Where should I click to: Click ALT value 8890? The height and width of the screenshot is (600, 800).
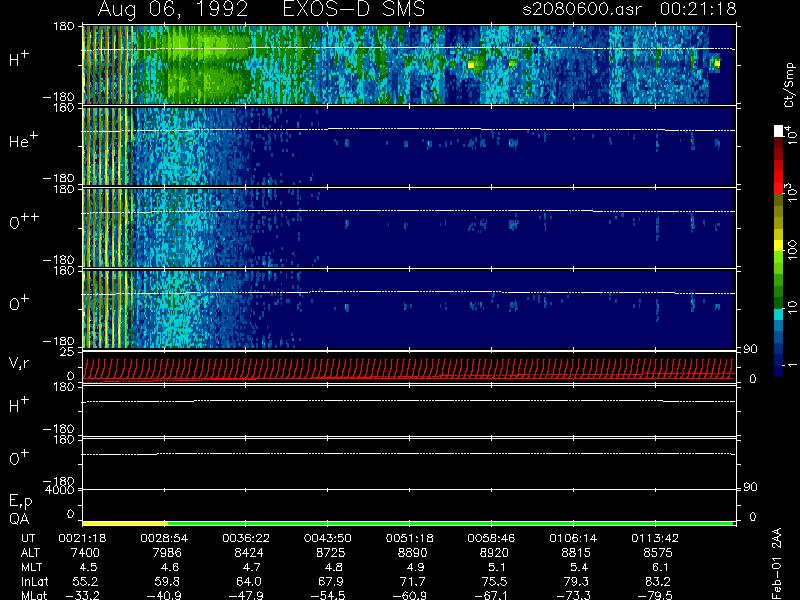pyautogui.click(x=413, y=553)
